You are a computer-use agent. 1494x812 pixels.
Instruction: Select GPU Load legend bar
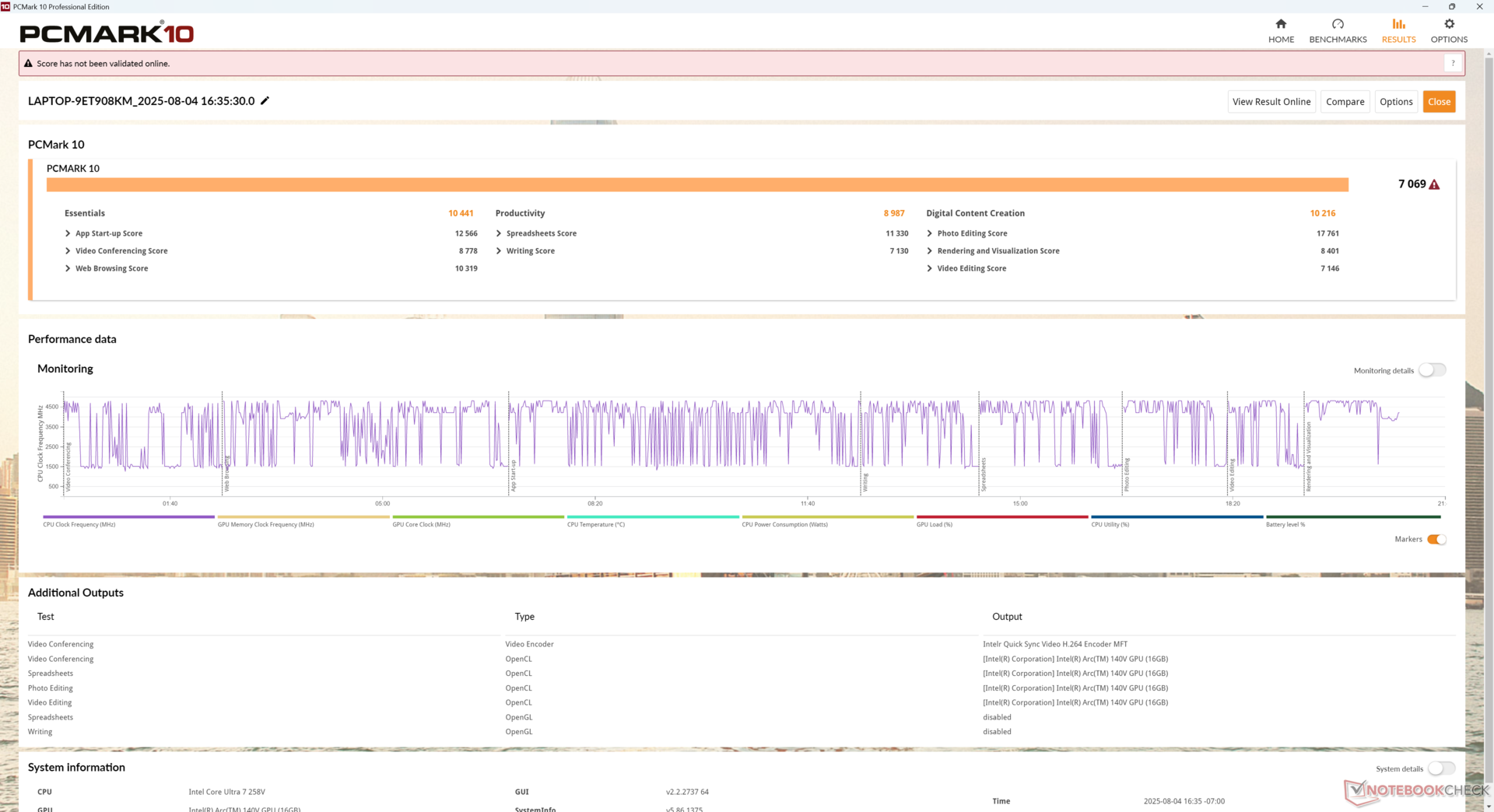[x=1002, y=516]
